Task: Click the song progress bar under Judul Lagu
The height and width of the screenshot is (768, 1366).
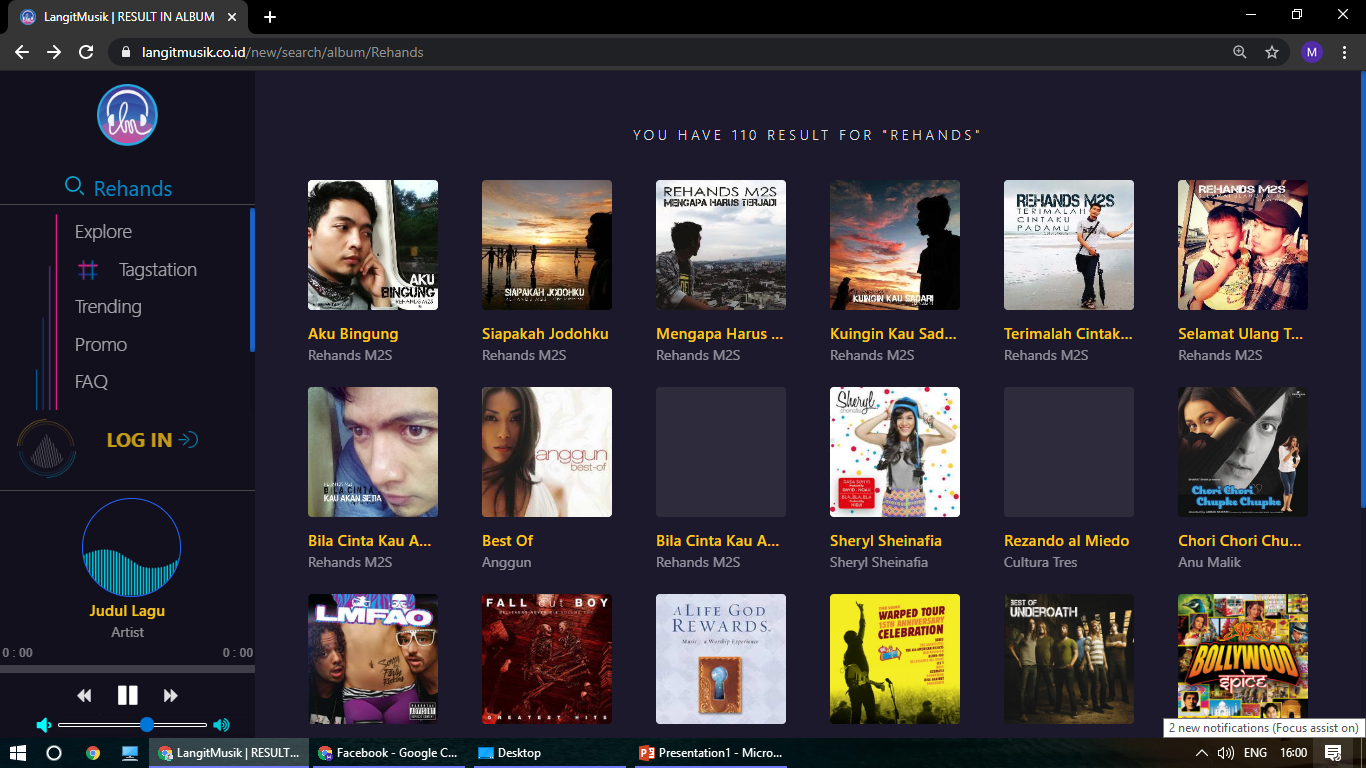Action: (127, 669)
